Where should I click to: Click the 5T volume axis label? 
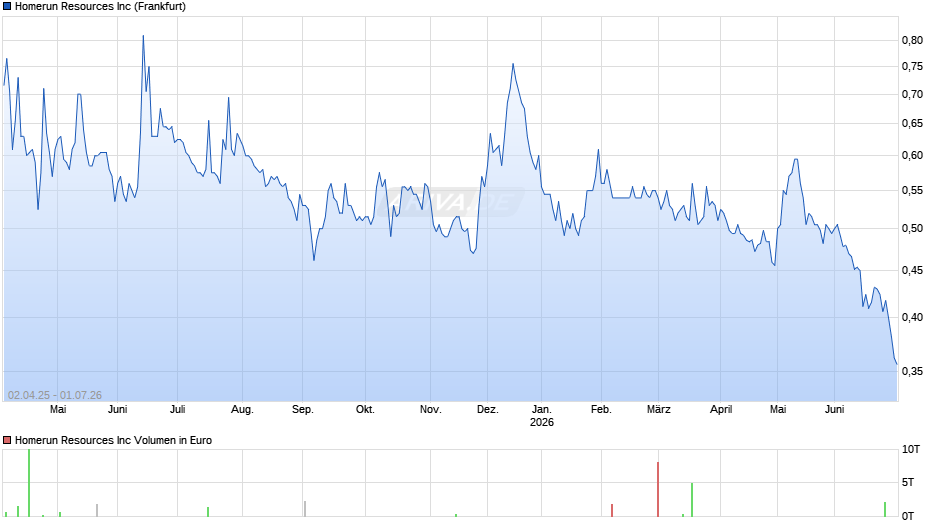pyautogui.click(x=908, y=482)
